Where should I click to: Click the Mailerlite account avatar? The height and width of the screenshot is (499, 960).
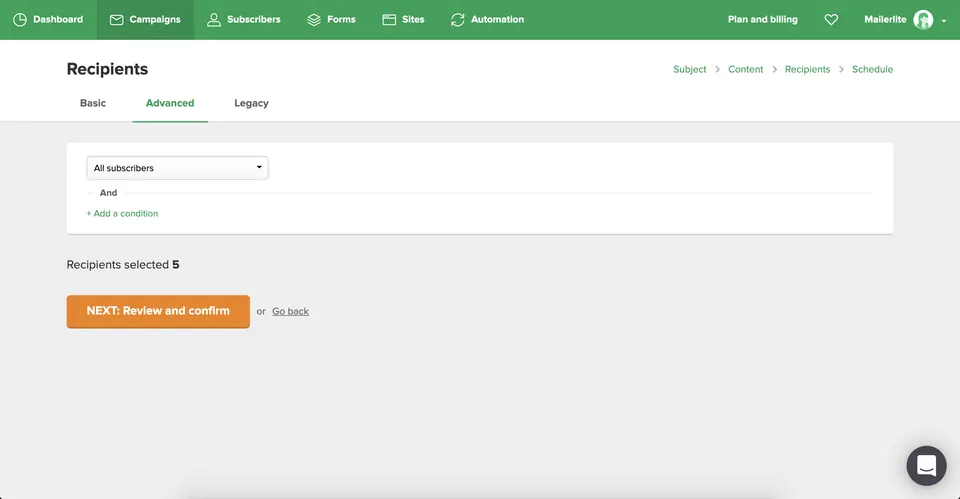(923, 20)
